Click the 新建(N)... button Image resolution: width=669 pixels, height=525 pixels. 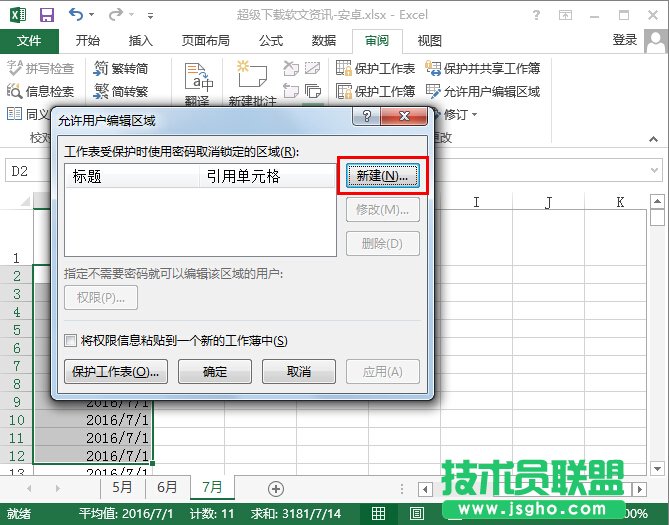(382, 175)
